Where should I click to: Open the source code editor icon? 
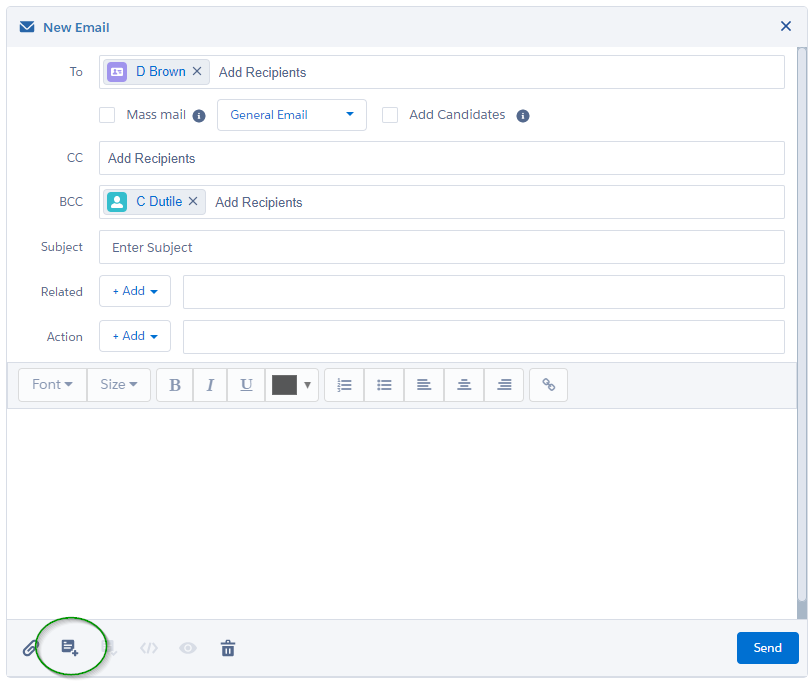tap(148, 648)
